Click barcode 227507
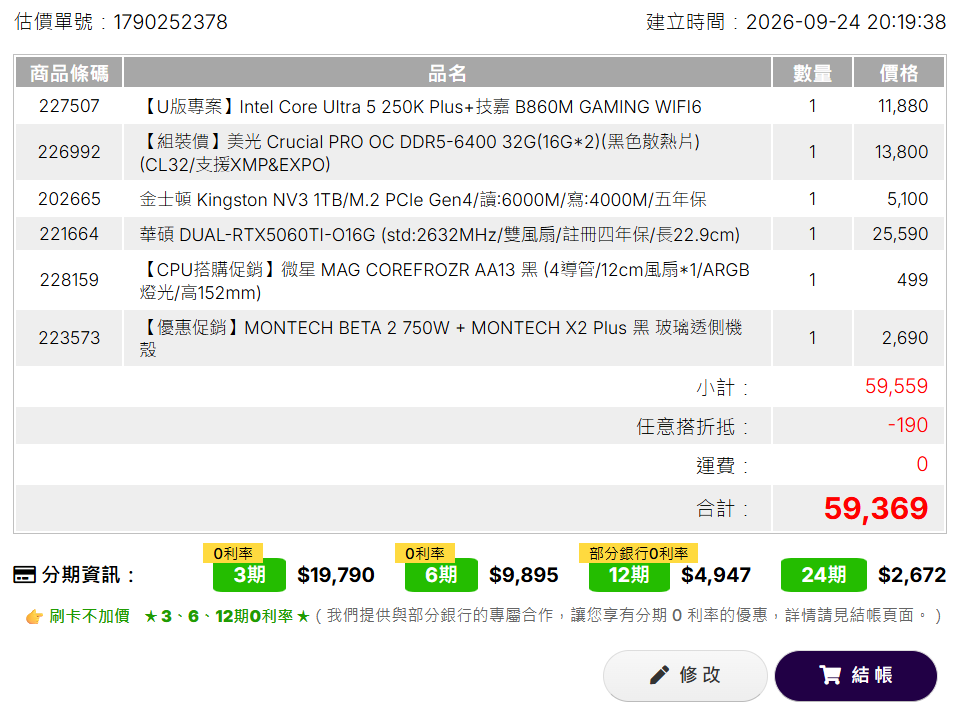 69,106
